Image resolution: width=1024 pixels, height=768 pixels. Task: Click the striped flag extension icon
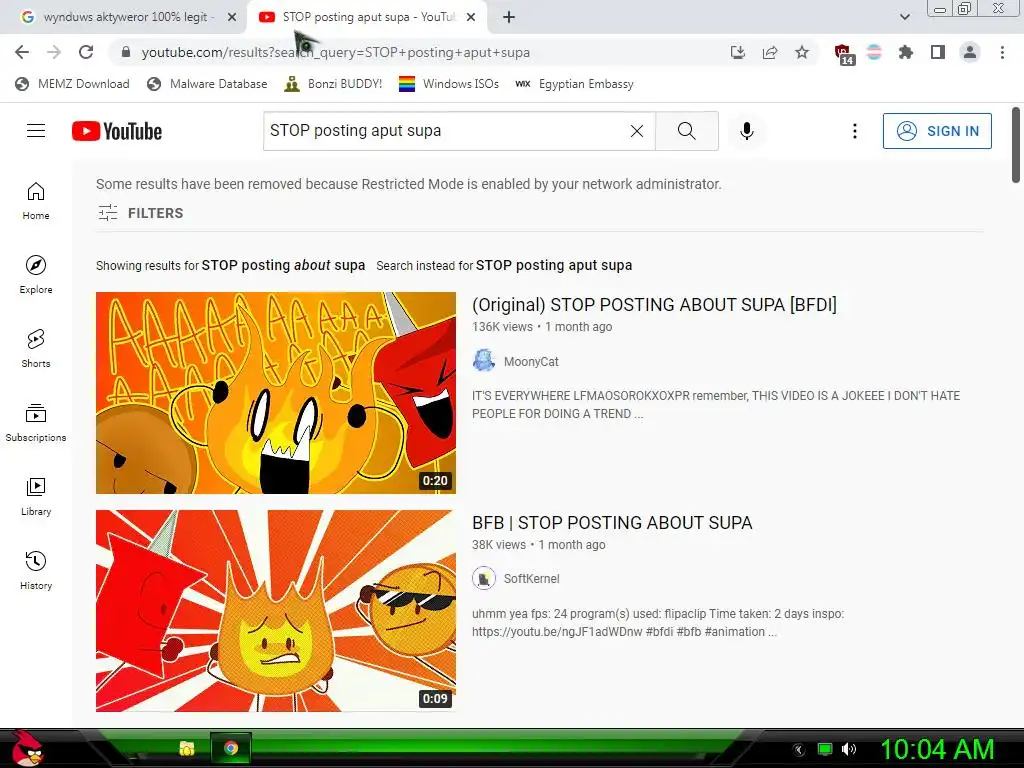(x=874, y=52)
